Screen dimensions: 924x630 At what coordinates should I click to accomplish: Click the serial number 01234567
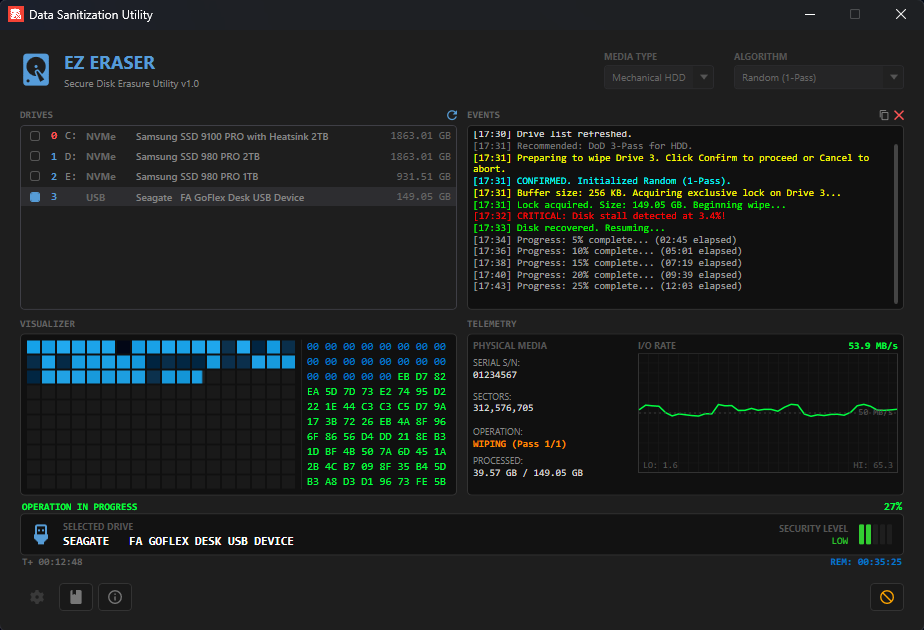[494, 375]
